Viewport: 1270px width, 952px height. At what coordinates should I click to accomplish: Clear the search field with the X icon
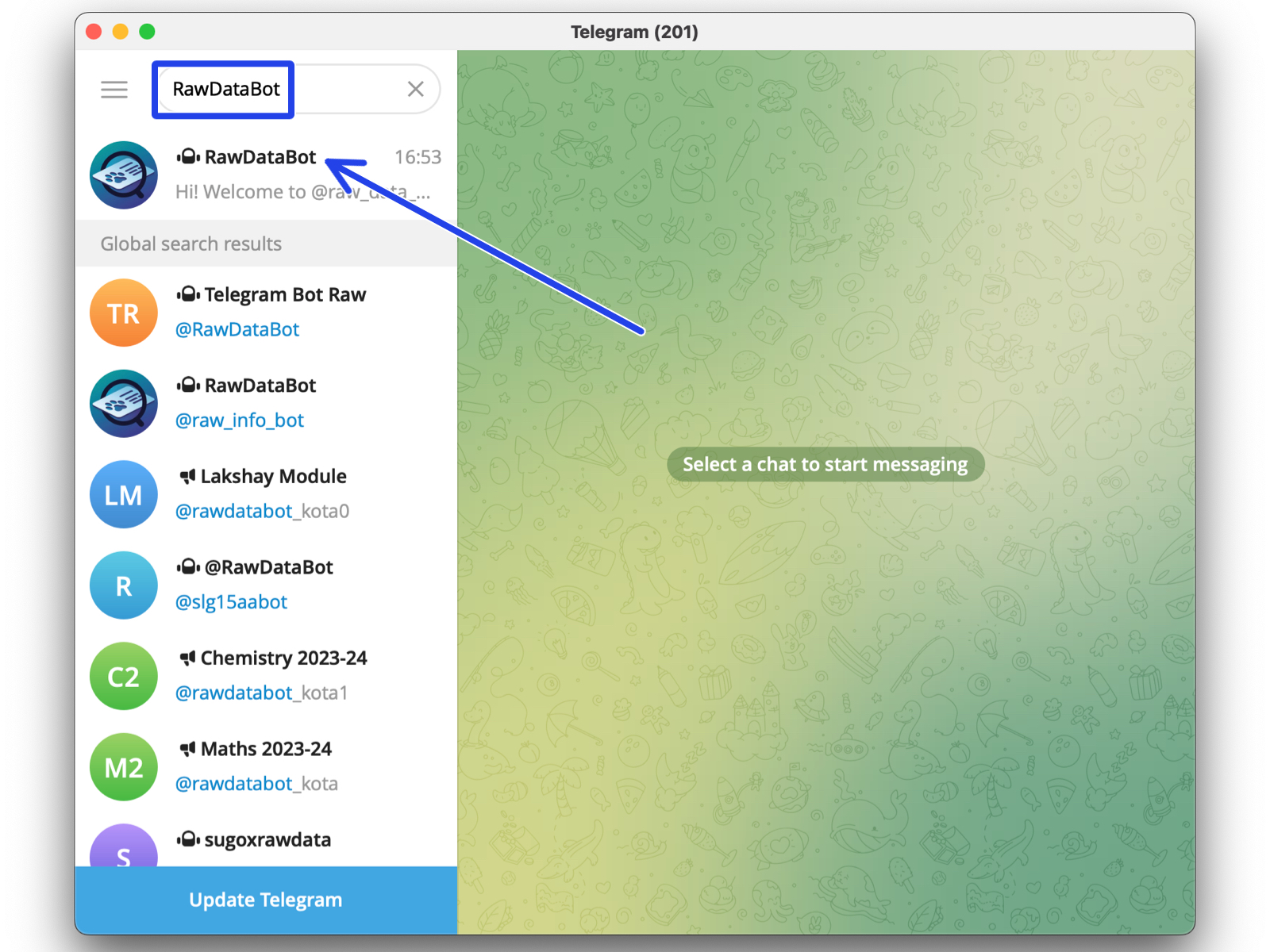415,89
